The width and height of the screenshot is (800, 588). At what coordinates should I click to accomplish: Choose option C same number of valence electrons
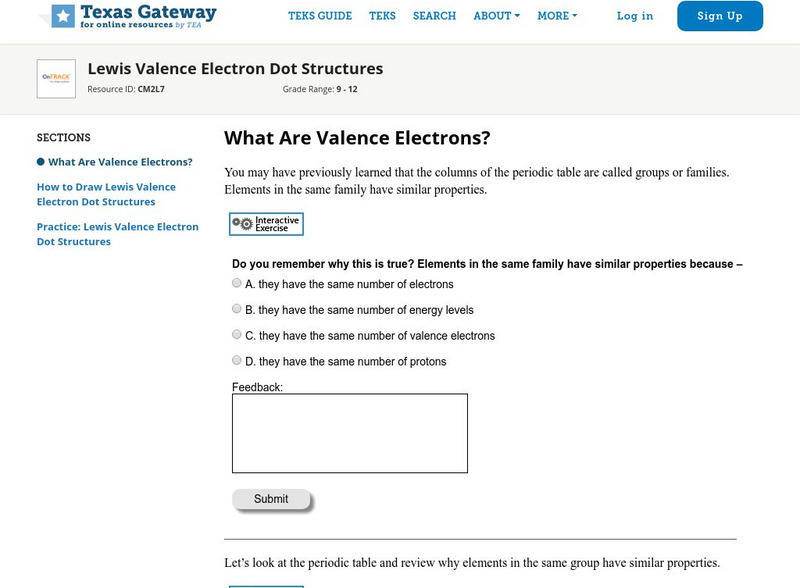[237, 335]
